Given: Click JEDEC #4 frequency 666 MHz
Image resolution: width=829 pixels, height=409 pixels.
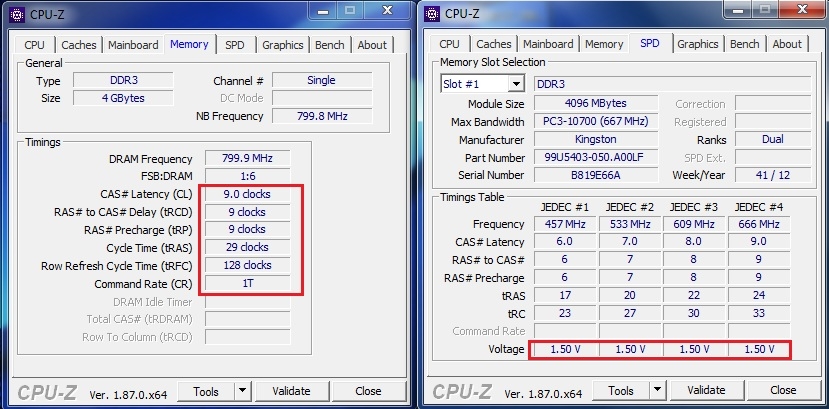Looking at the screenshot, I should (759, 224).
